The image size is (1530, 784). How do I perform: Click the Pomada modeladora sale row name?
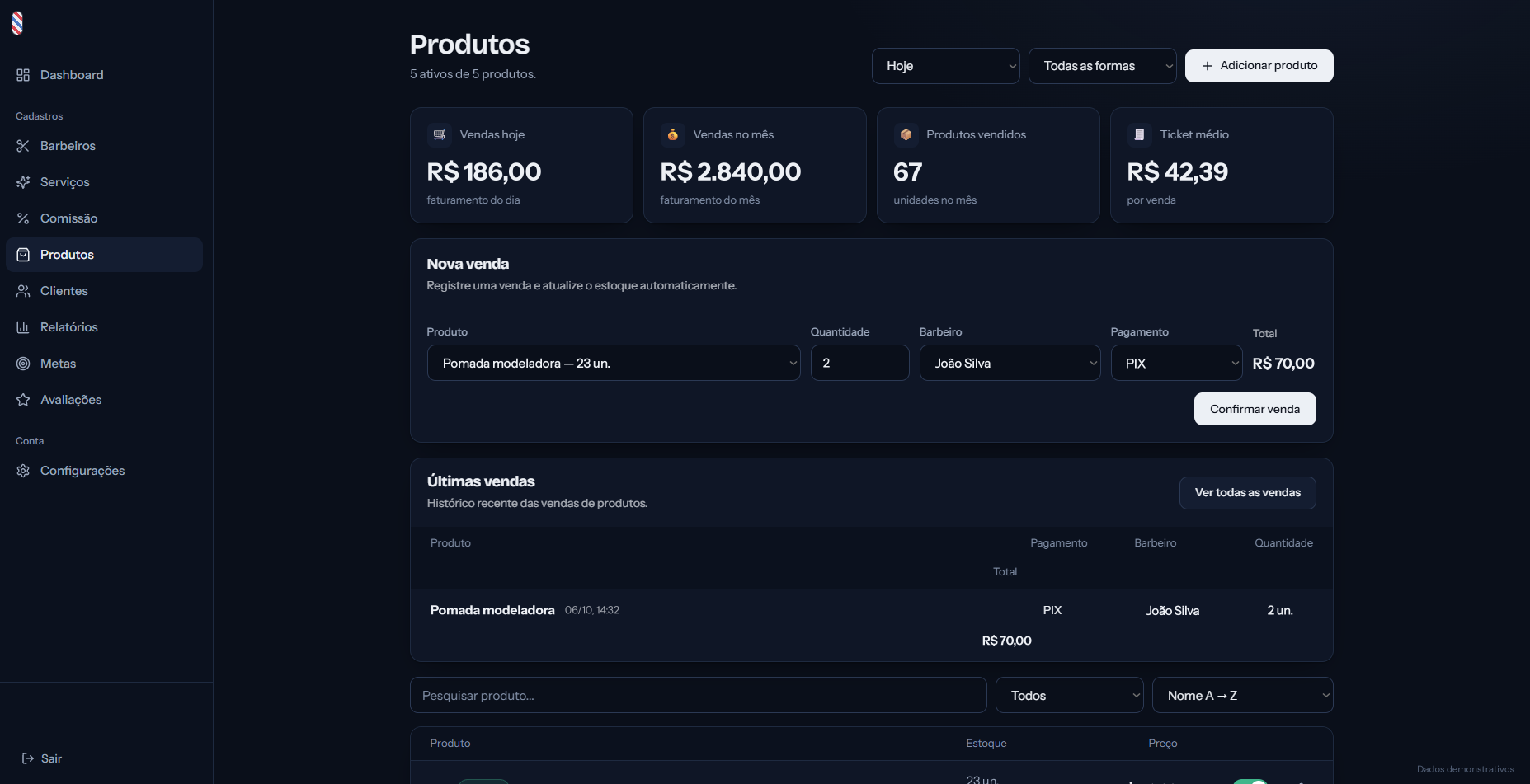tap(492, 610)
